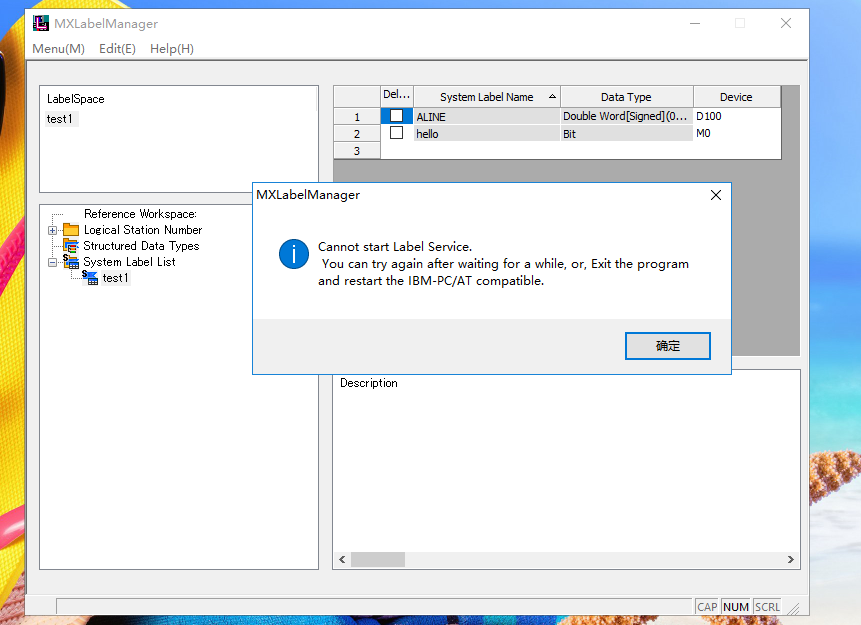The height and width of the screenshot is (625, 861).
Task: Open the Help(H) menu
Action: [x=172, y=49]
